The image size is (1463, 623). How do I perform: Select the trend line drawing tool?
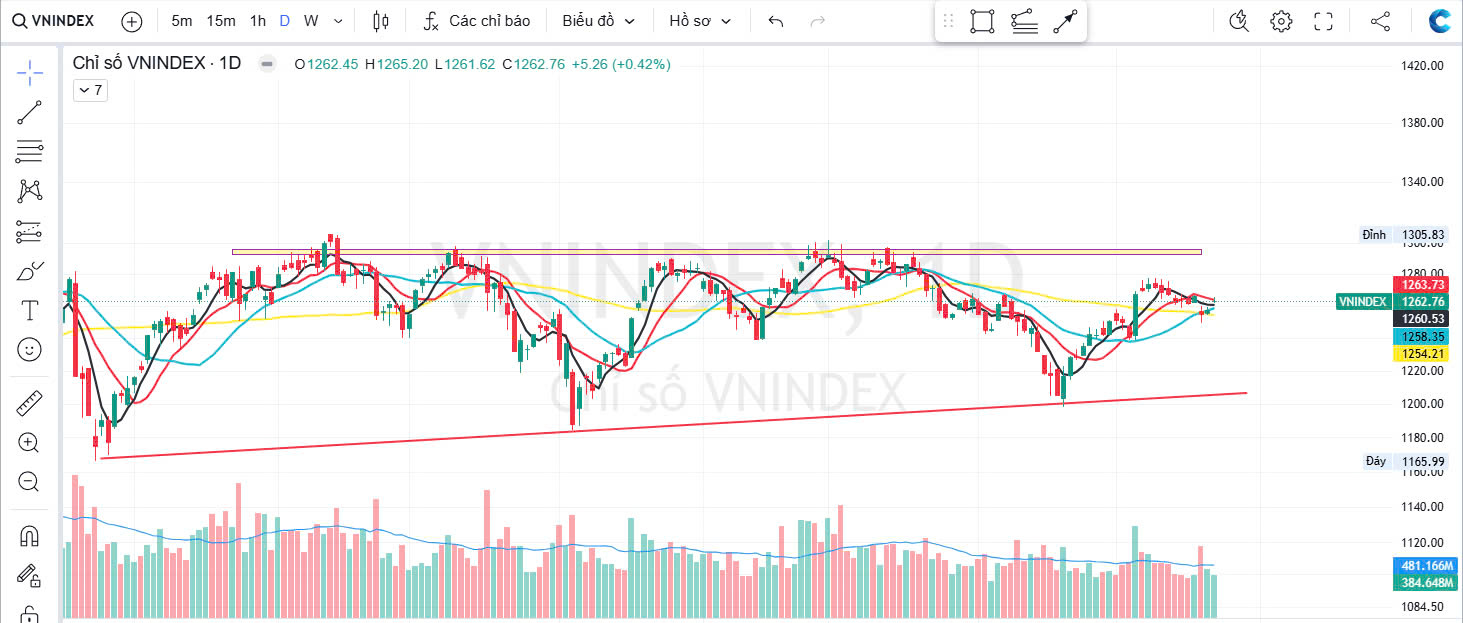click(30, 112)
